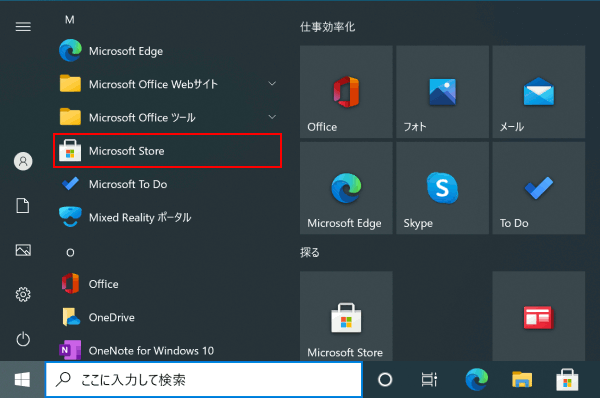This screenshot has height=398, width=600.
Task: Open Microsoft Store from the taskbar
Action: click(567, 380)
